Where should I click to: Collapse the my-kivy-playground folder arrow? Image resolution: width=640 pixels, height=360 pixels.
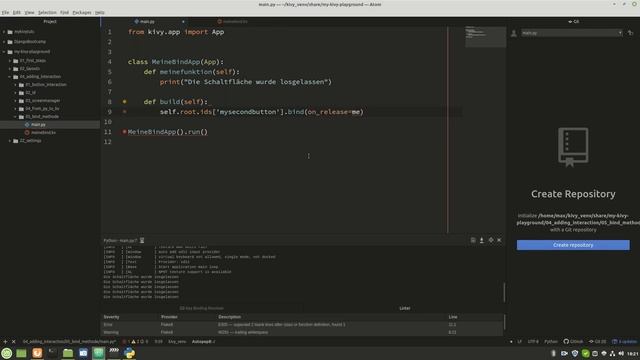tap(4, 52)
